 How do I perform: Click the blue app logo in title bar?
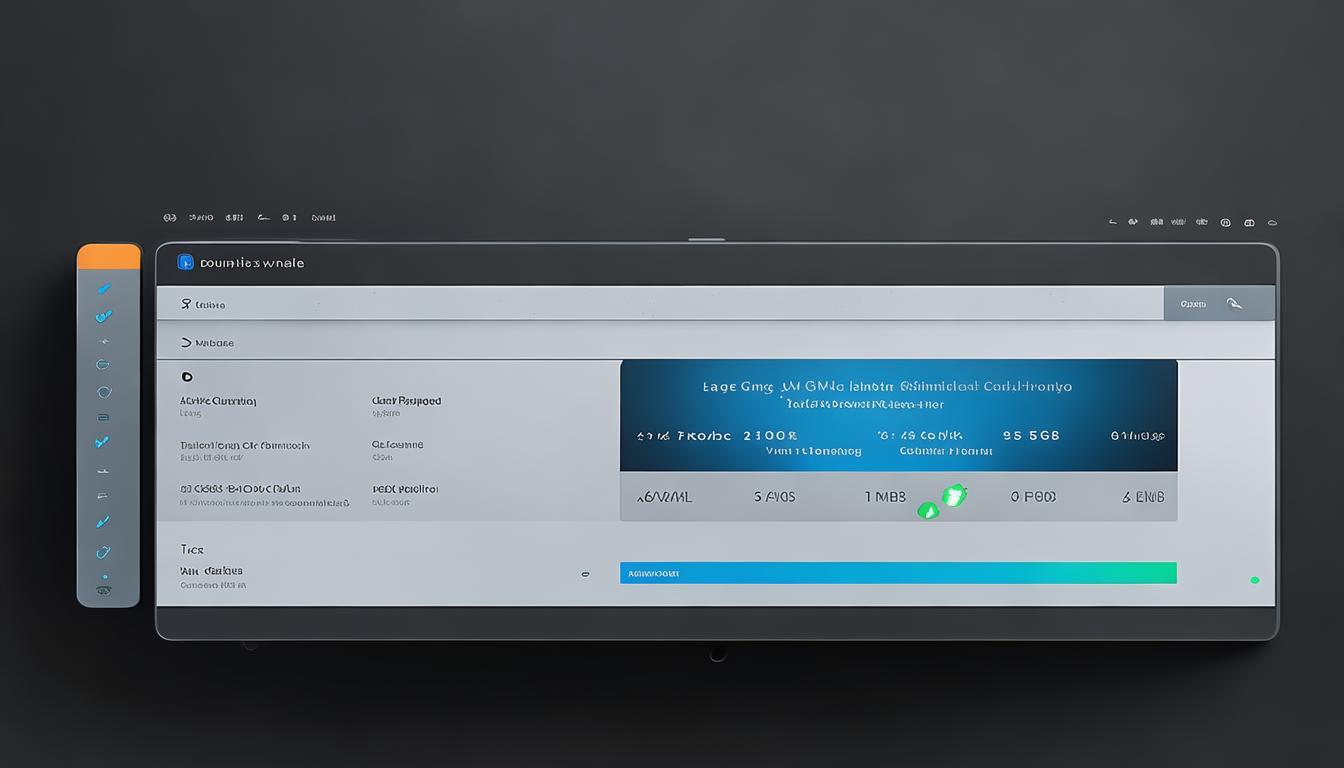[x=185, y=262]
